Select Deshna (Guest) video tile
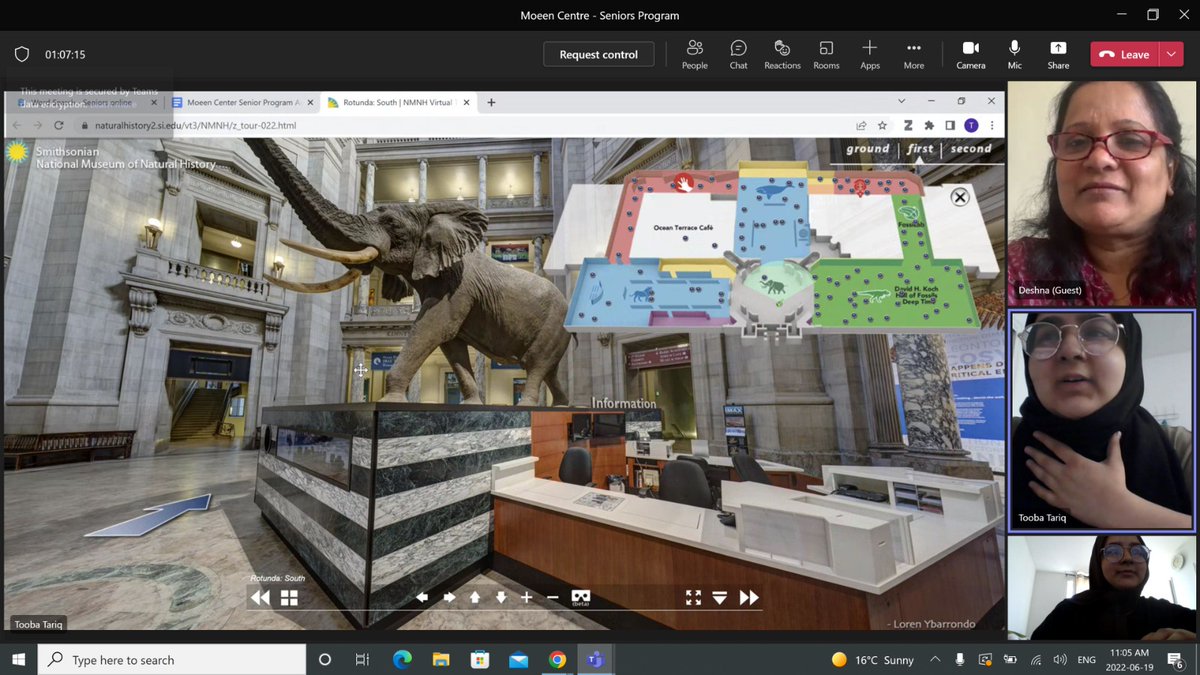Image resolution: width=1200 pixels, height=675 pixels. (1101, 193)
